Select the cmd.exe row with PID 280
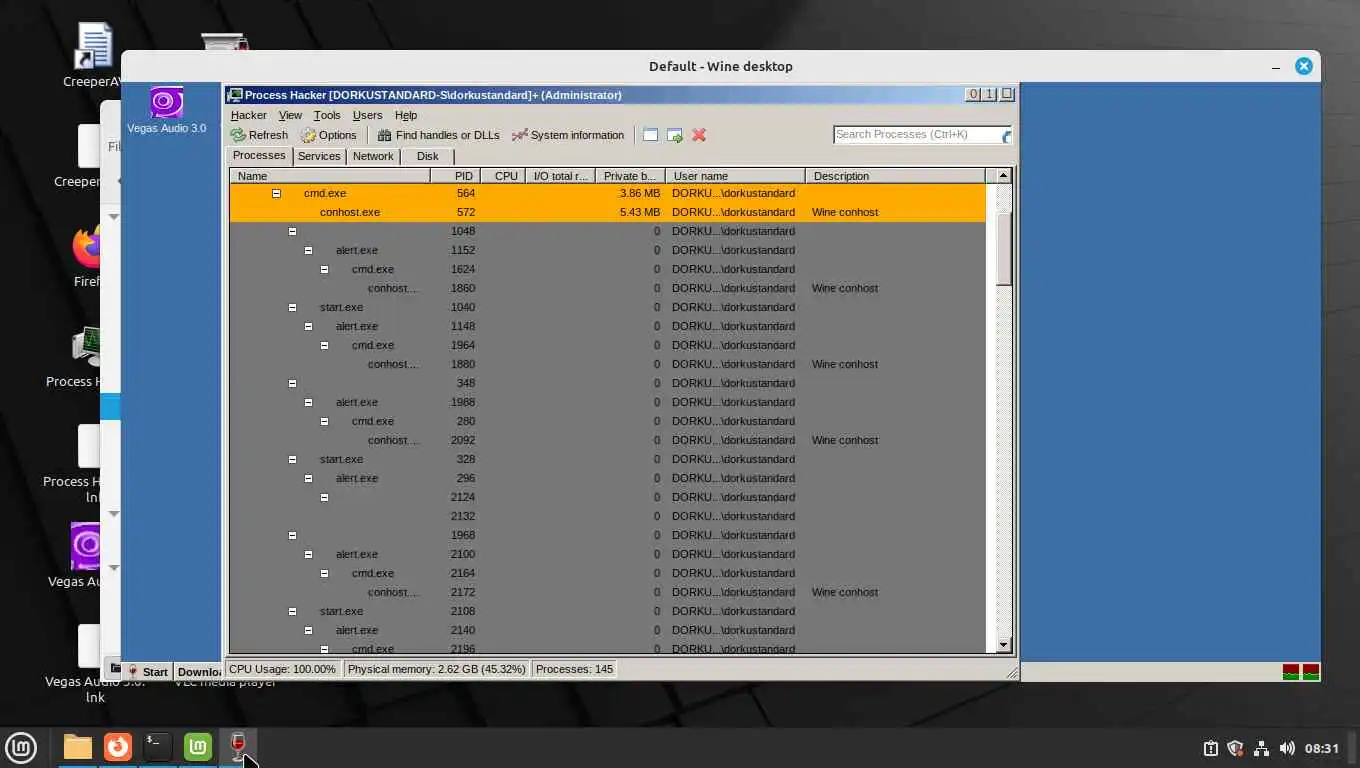Screen dimensions: 1360x768 click(x=607, y=421)
